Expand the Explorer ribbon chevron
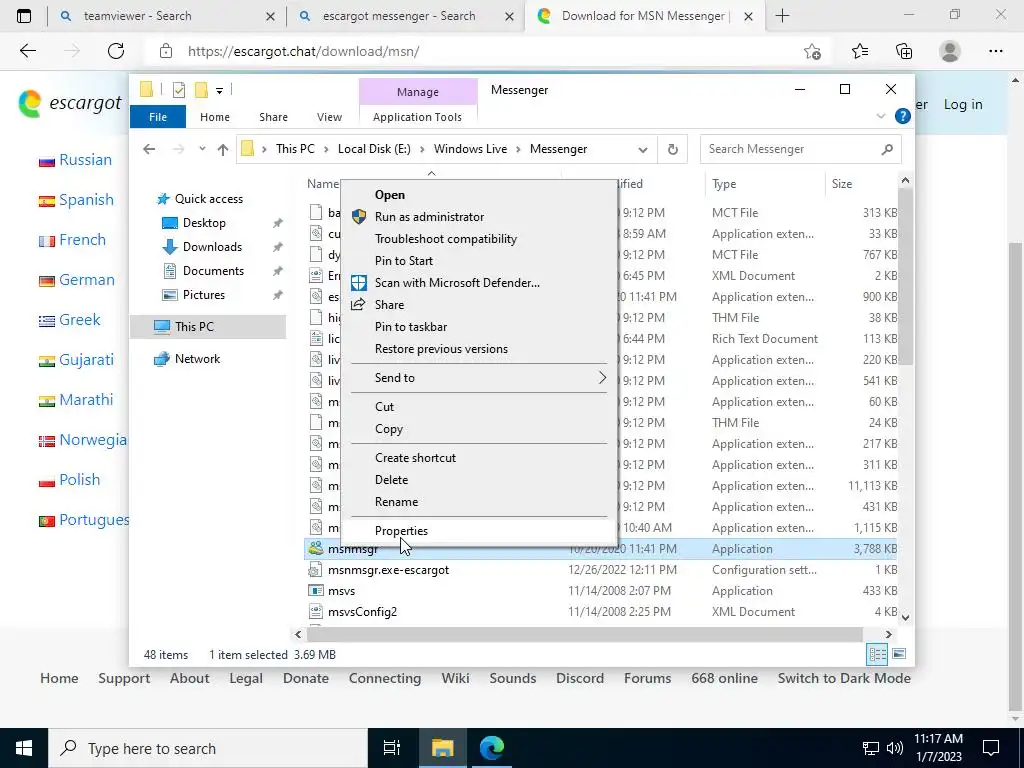The width and height of the screenshot is (1024, 768). point(880,116)
